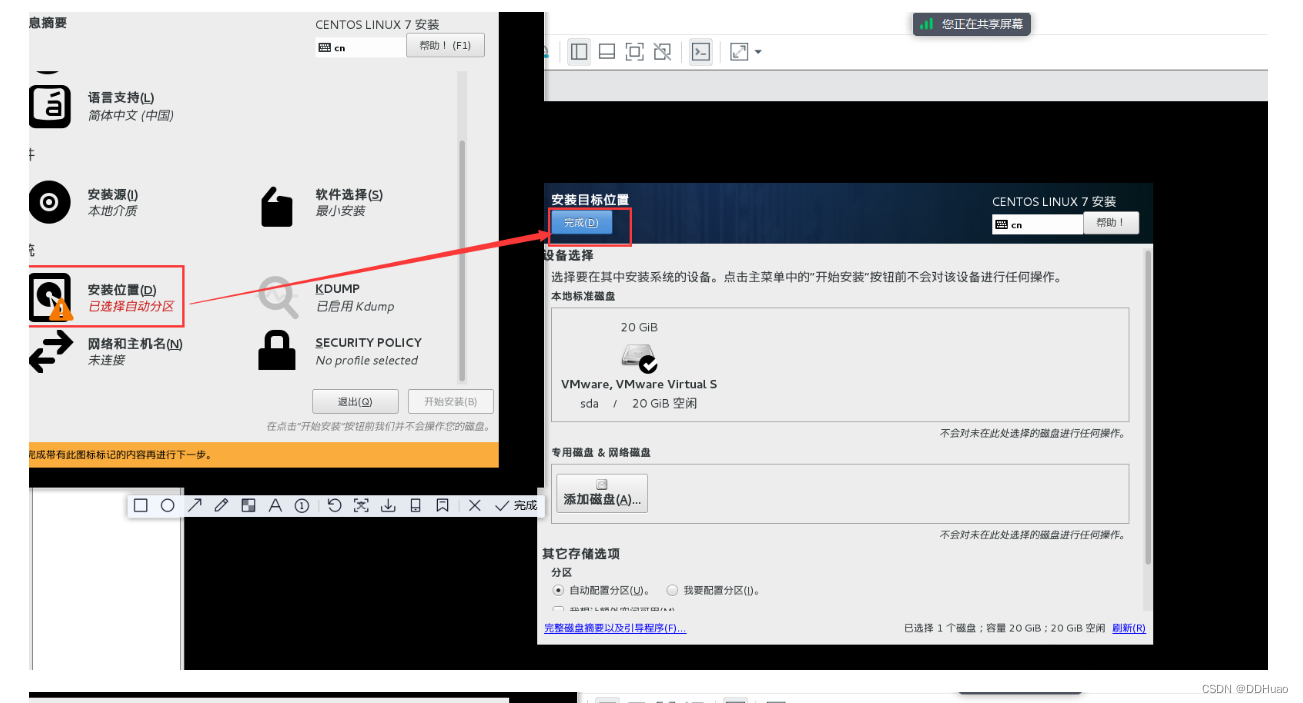Image resolution: width=1303 pixels, height=703 pixels.
Task: Select the numbered step marker tool
Action: [301, 506]
